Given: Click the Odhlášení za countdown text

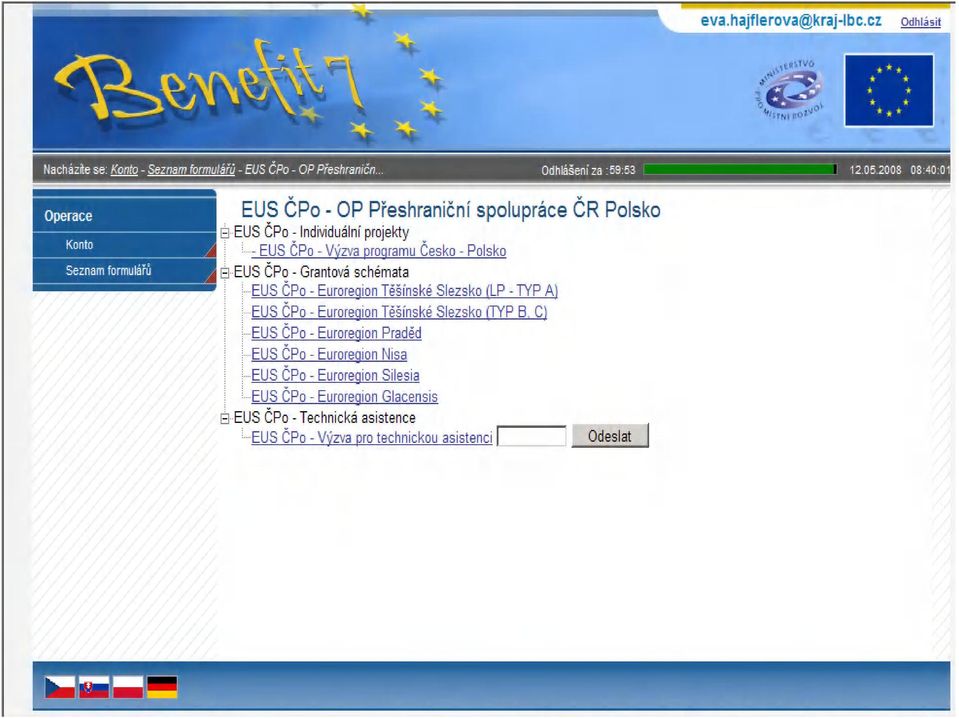Looking at the screenshot, I should pos(588,170).
